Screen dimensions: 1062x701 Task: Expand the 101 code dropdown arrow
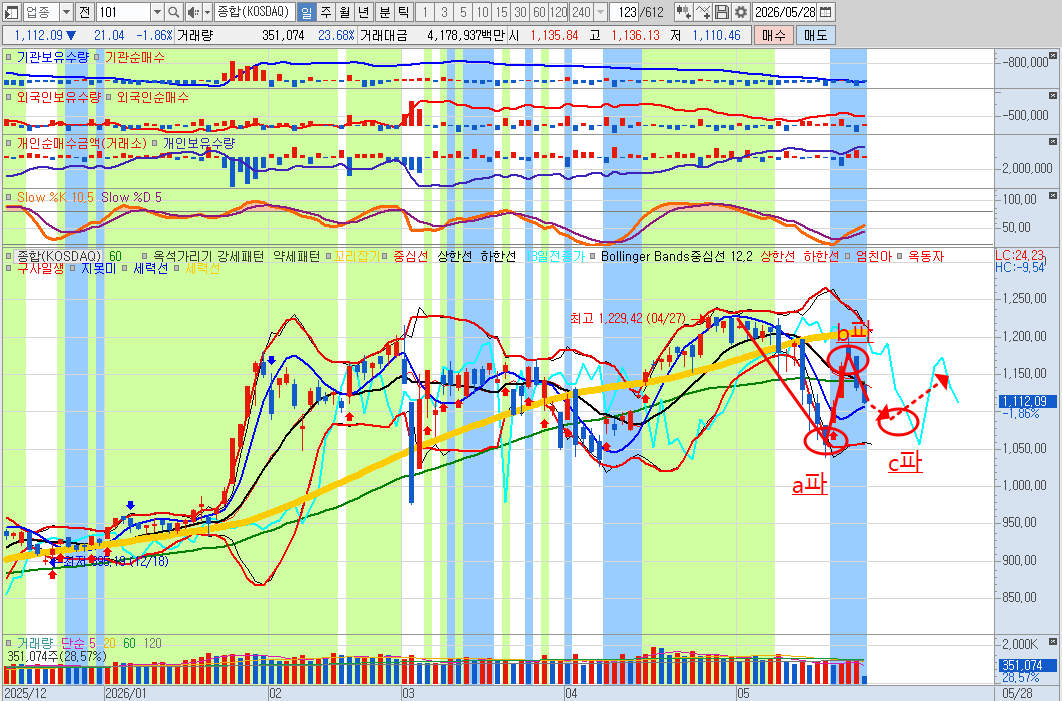157,12
